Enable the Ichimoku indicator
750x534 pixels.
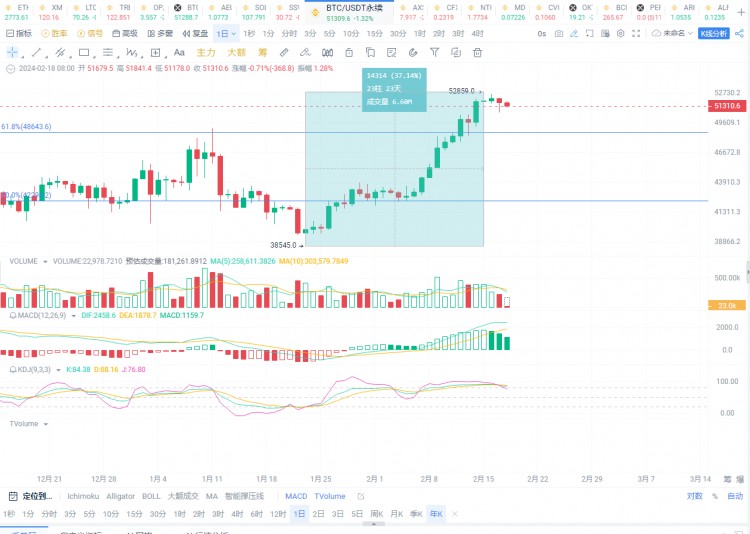click(x=84, y=496)
